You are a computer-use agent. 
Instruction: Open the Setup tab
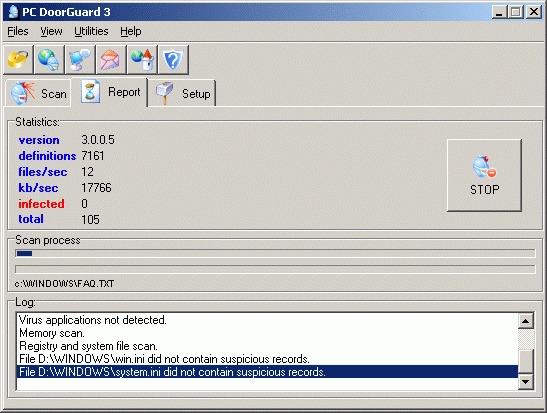182,93
